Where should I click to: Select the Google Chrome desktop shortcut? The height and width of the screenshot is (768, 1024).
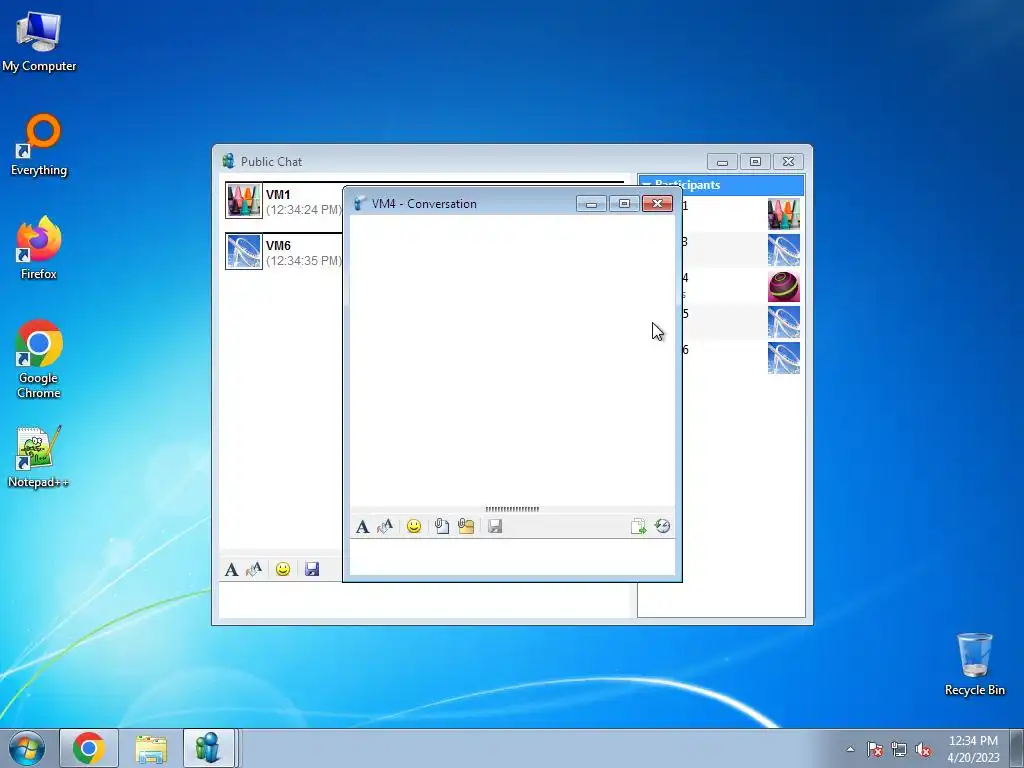pyautogui.click(x=39, y=359)
